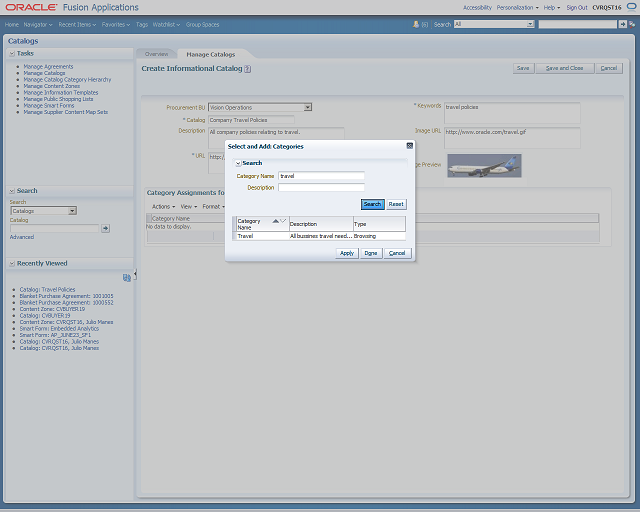Image resolution: width=640 pixels, height=512 pixels.
Task: Open the Format menu in Category Assignments
Action: pos(213,207)
